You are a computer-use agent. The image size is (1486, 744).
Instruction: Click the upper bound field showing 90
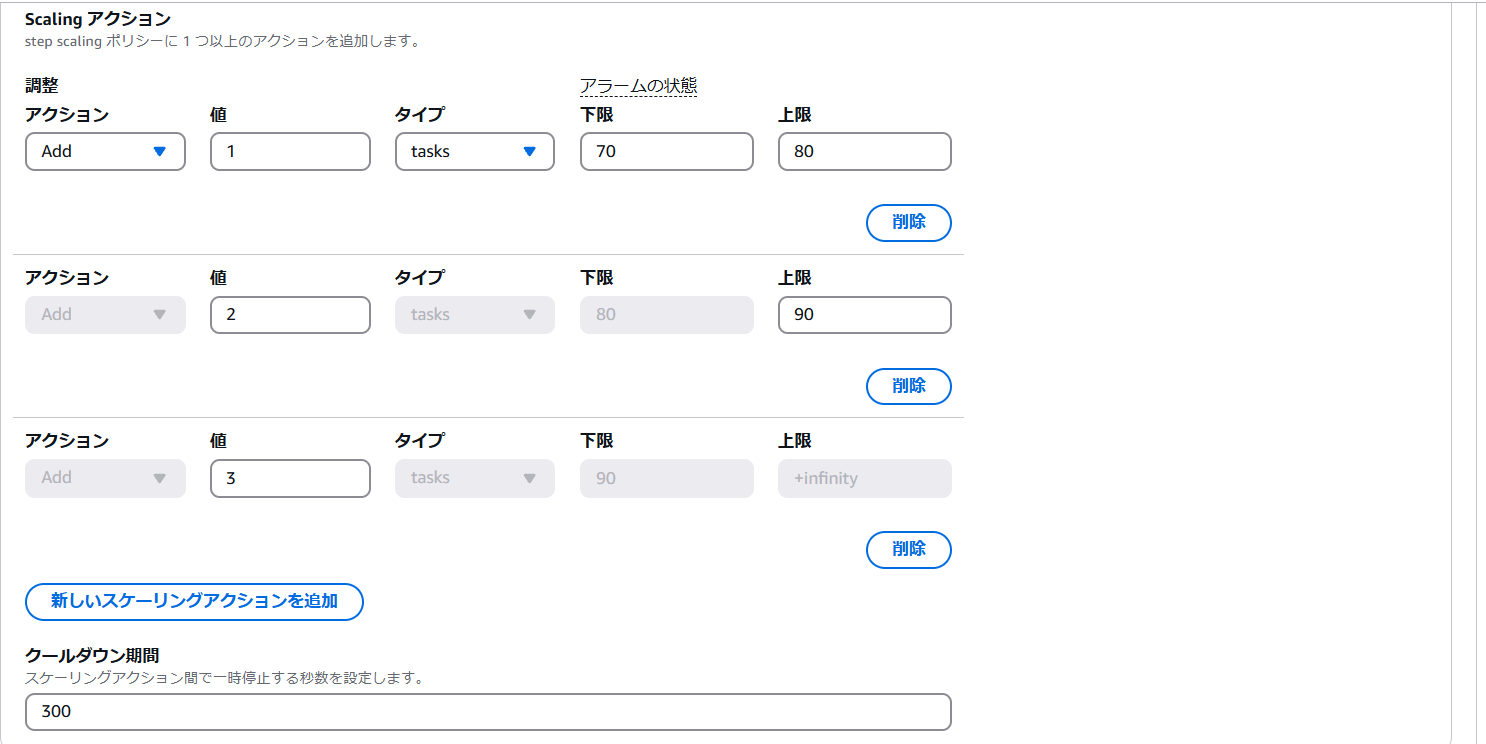865,315
